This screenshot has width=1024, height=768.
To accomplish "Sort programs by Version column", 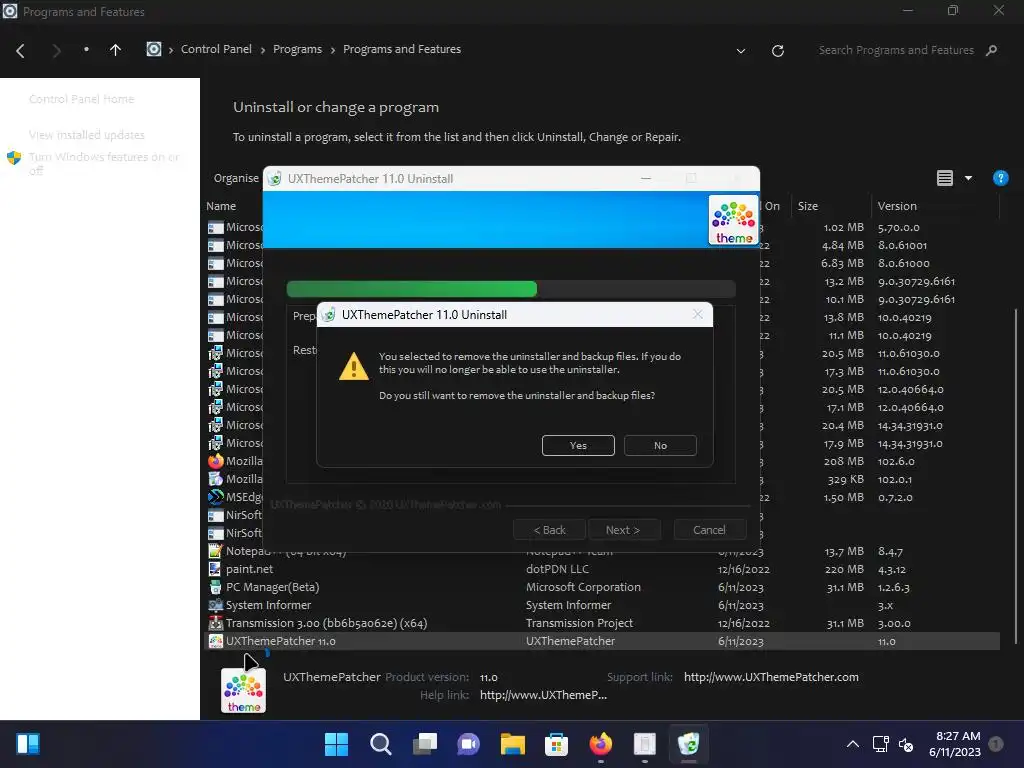I will (x=897, y=206).
